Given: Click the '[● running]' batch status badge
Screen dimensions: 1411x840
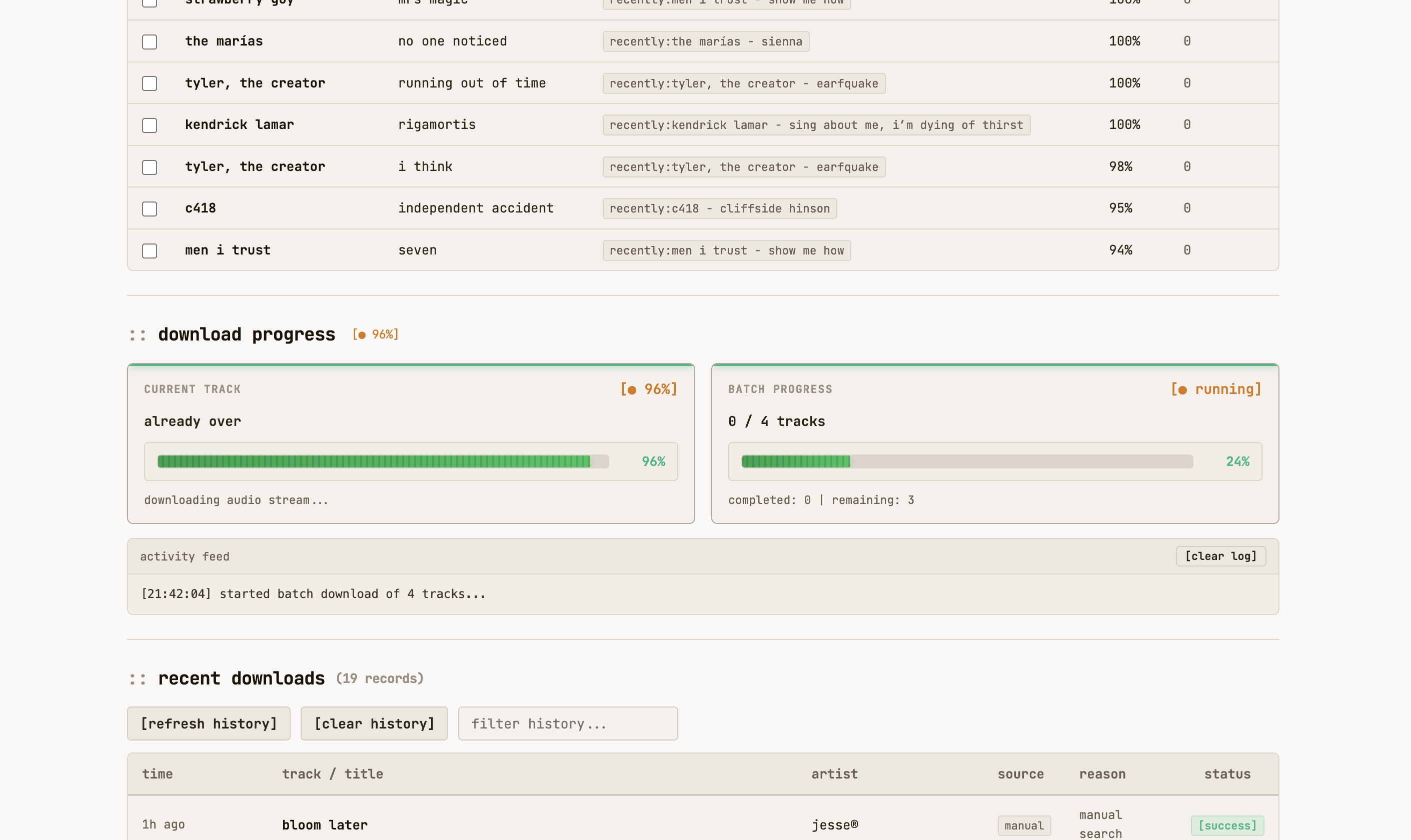Looking at the screenshot, I should point(1216,389).
